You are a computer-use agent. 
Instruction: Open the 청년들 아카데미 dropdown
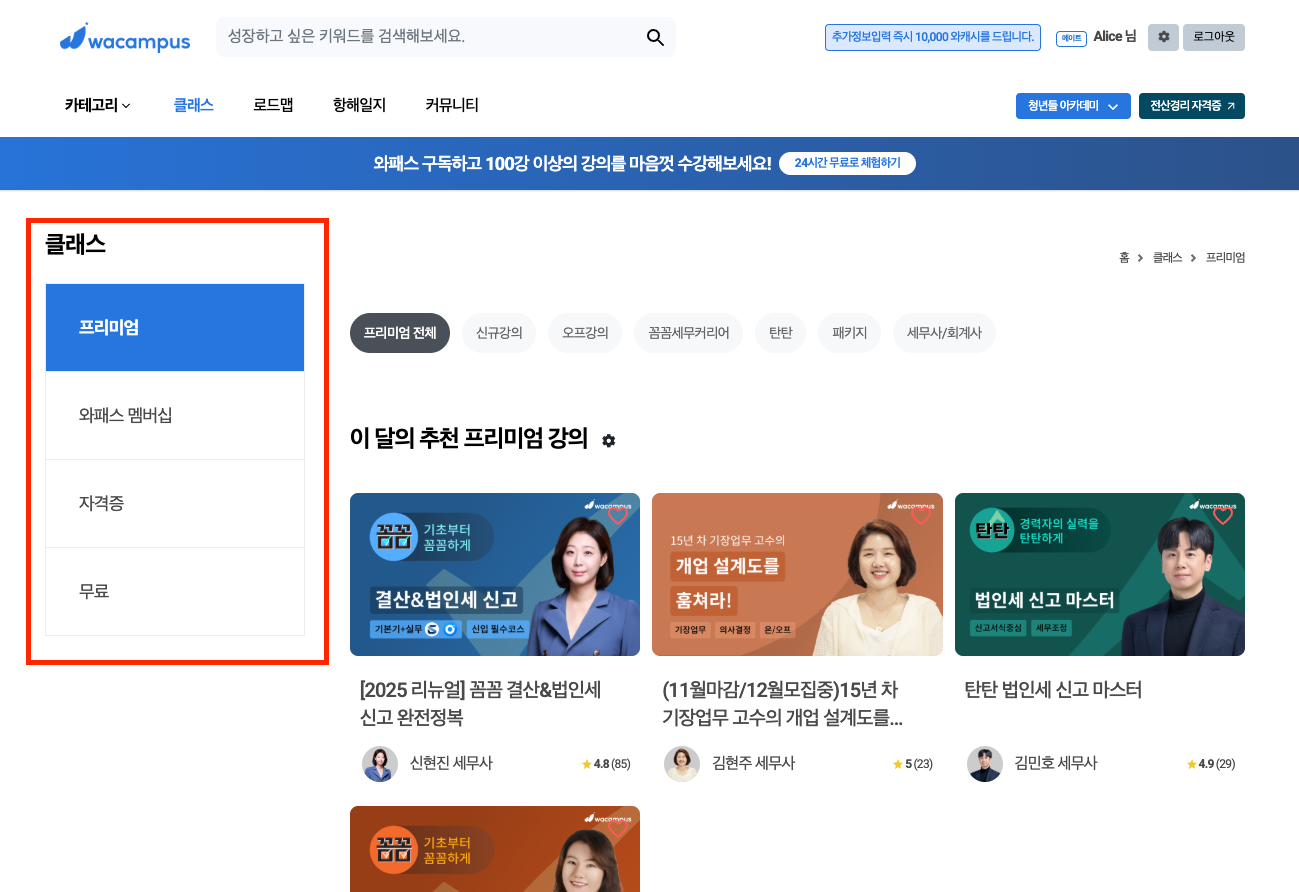1072,106
